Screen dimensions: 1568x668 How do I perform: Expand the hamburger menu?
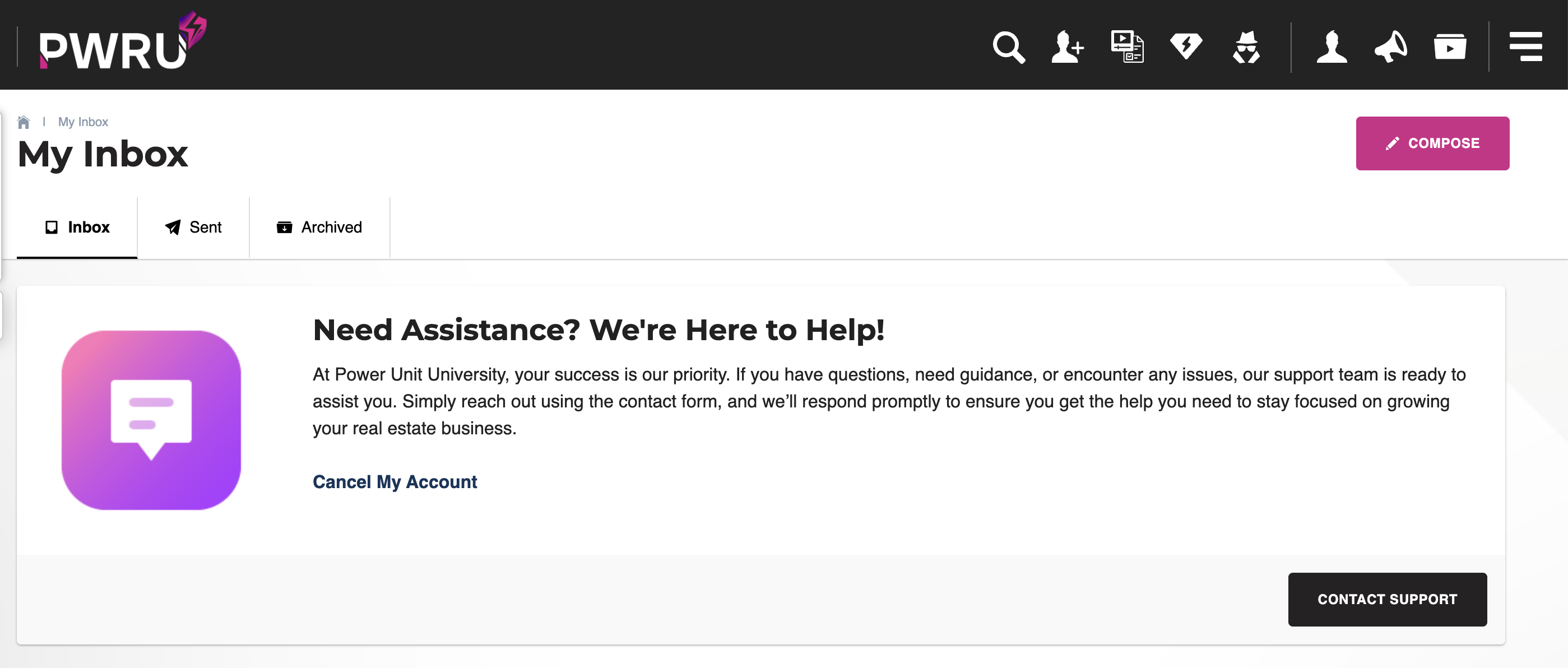pyautogui.click(x=1525, y=47)
